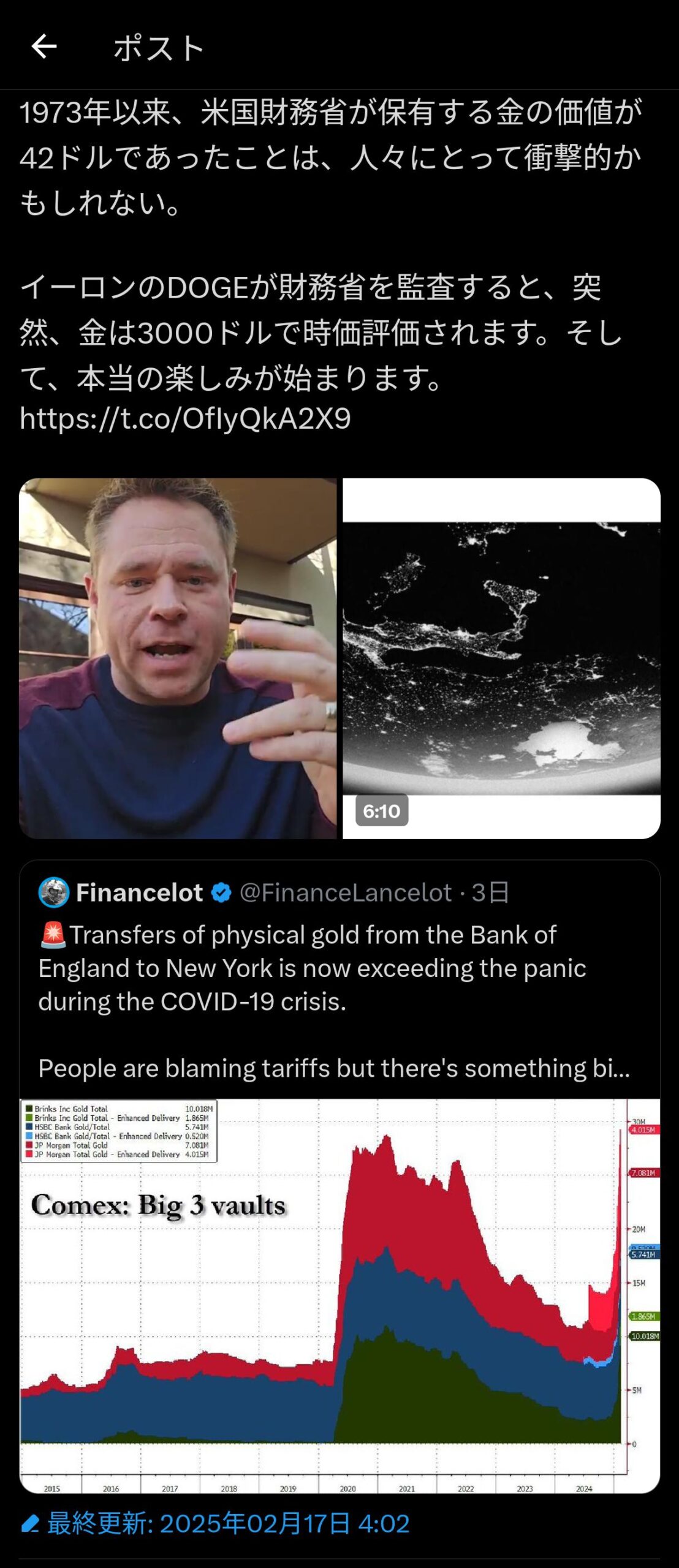Click the "Comex: Big 3 vaults" chart title
This screenshot has height=1568, width=679.
click(x=158, y=1205)
